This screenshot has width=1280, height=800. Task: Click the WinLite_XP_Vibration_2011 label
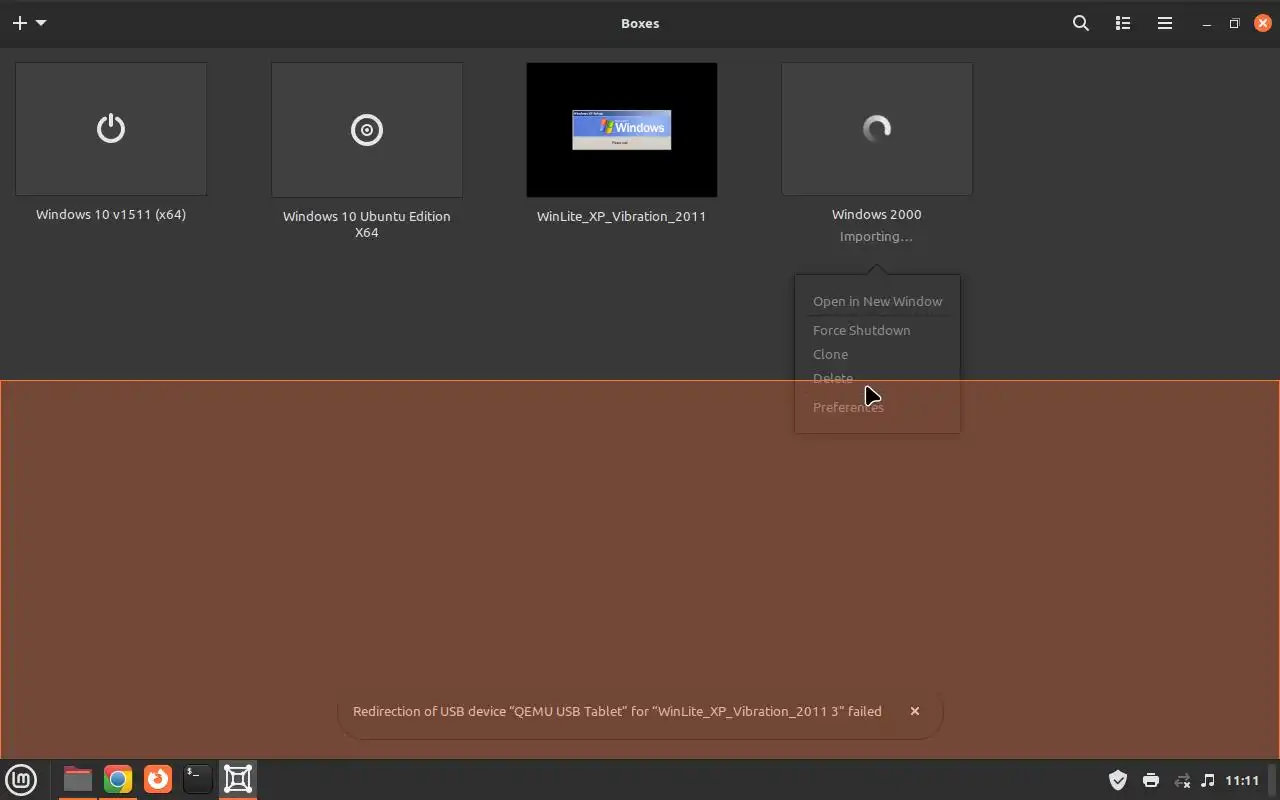(621, 216)
